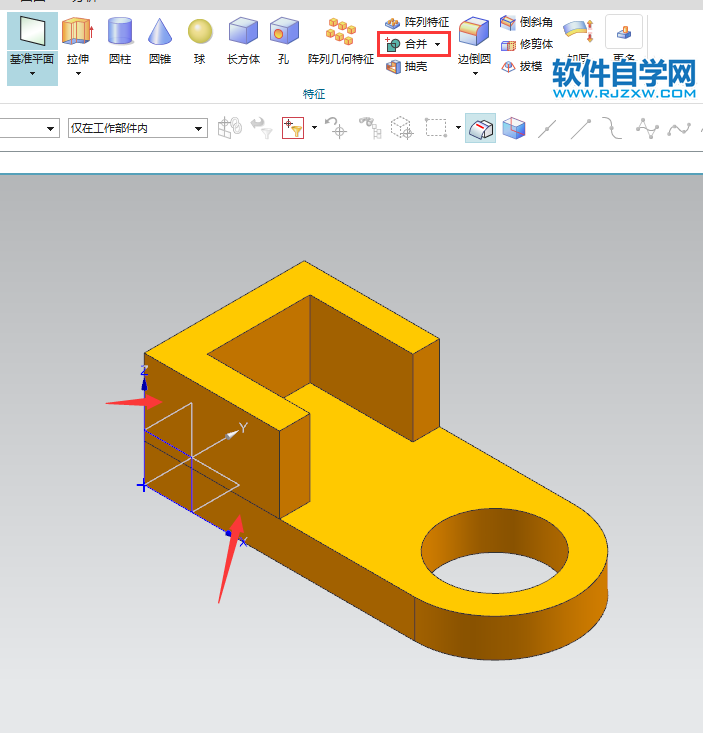
Task: Expand the arrow below 基准平面
Action: tap(32, 73)
